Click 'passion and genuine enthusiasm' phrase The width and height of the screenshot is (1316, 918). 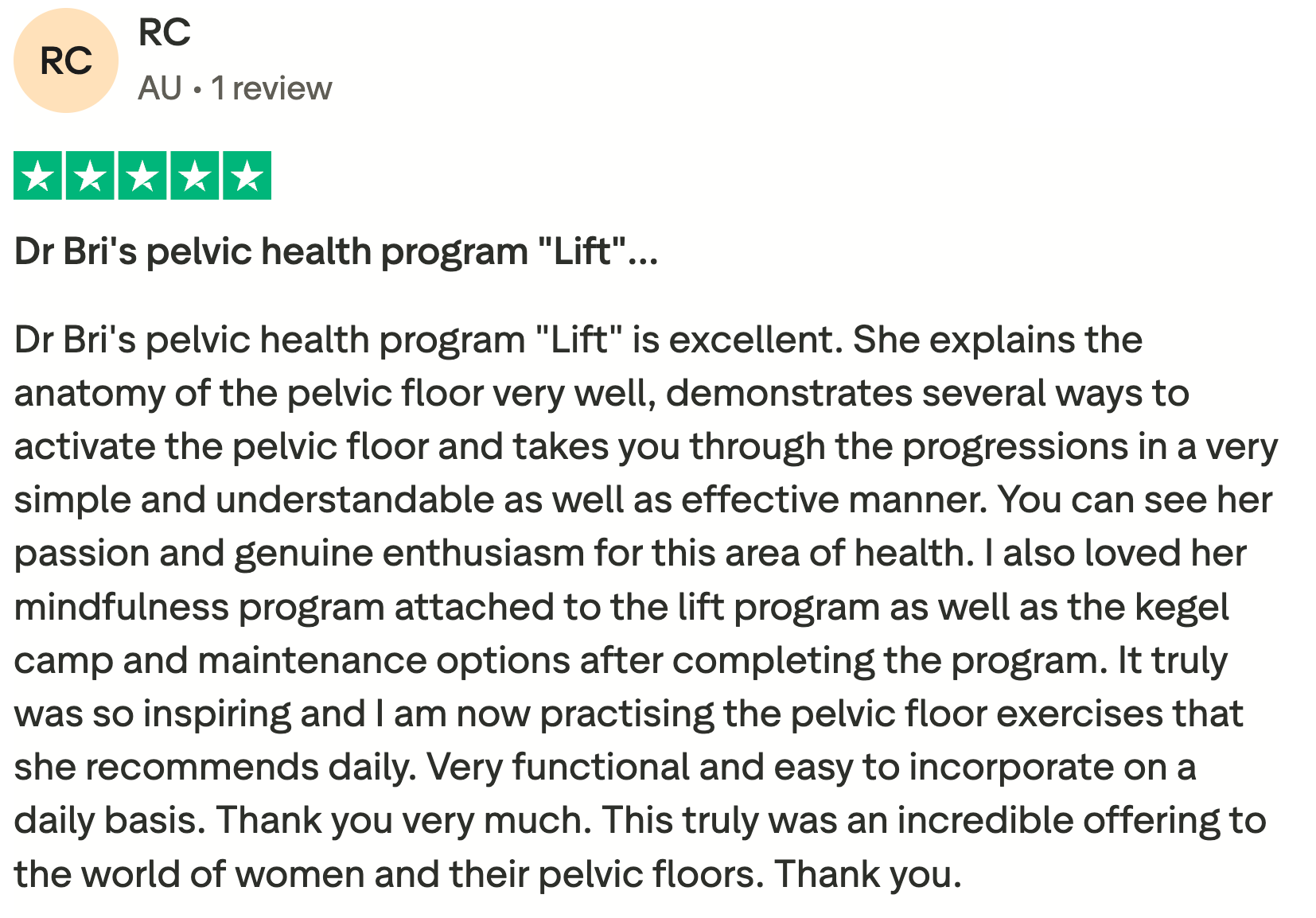pos(300,554)
